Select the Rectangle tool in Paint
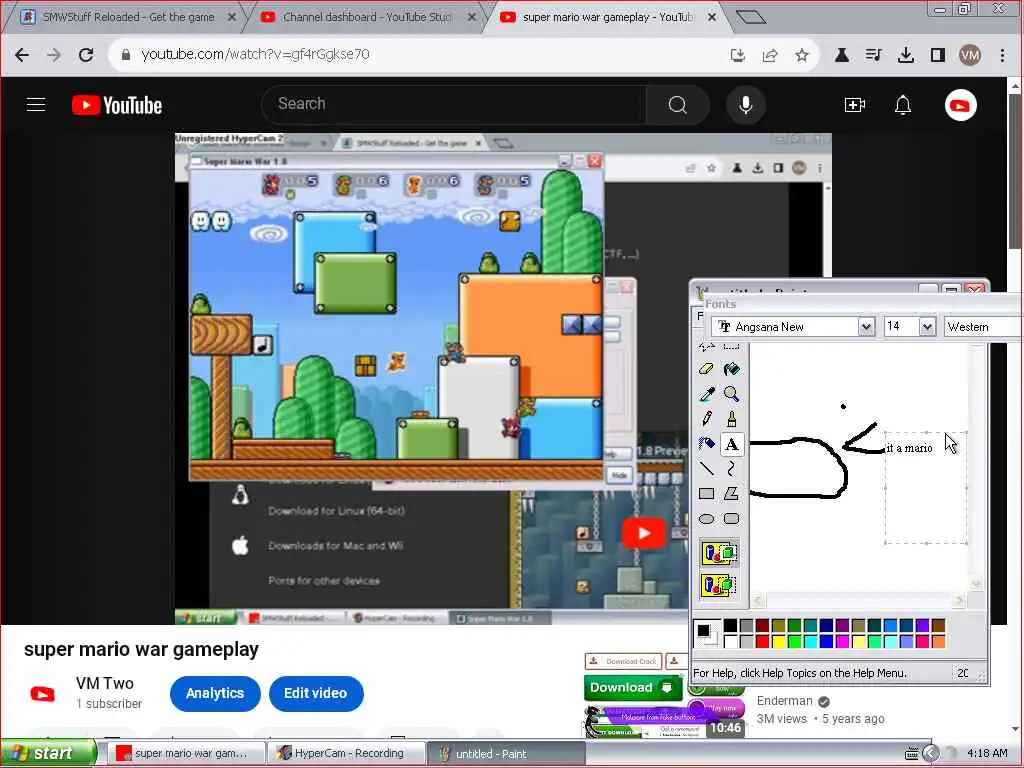1024x768 pixels. (x=706, y=494)
